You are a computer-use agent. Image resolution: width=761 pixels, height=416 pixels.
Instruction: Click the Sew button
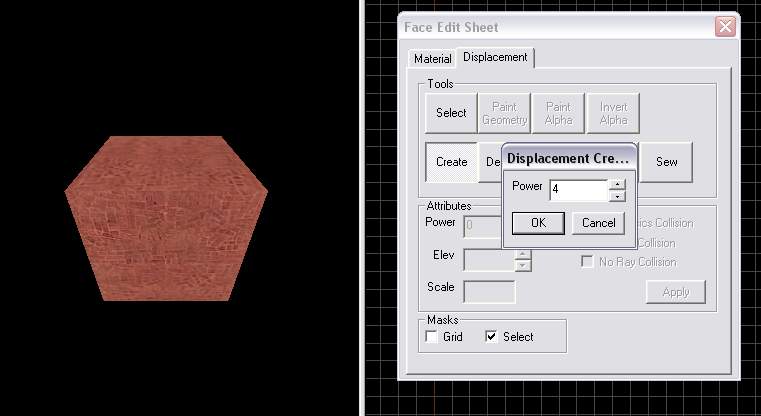coord(666,162)
